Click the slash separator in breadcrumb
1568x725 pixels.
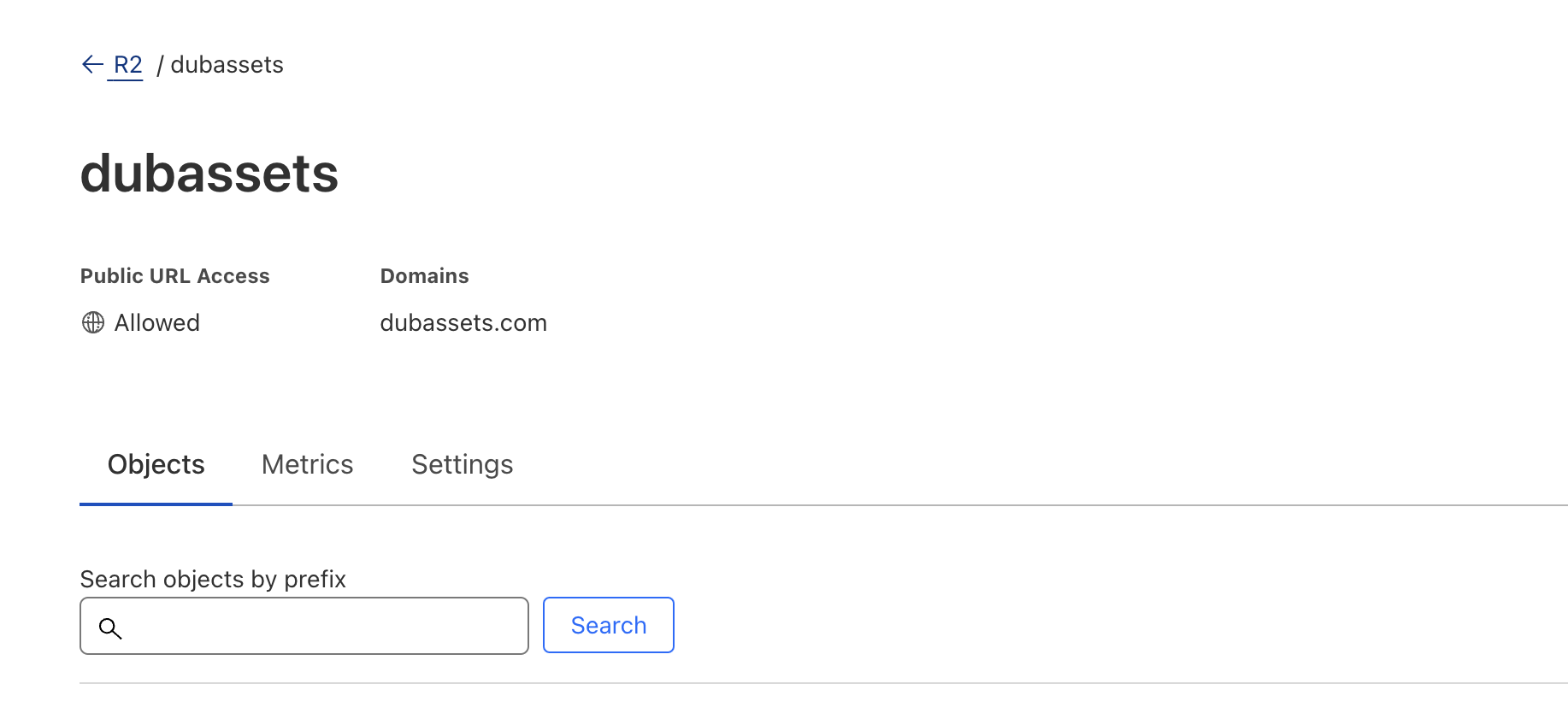click(x=160, y=65)
